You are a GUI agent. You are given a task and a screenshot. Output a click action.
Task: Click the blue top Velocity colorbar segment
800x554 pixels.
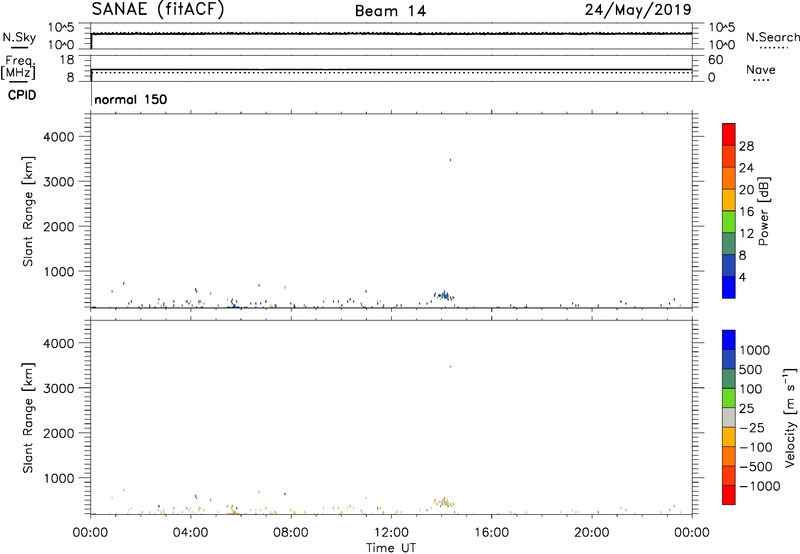tap(729, 340)
